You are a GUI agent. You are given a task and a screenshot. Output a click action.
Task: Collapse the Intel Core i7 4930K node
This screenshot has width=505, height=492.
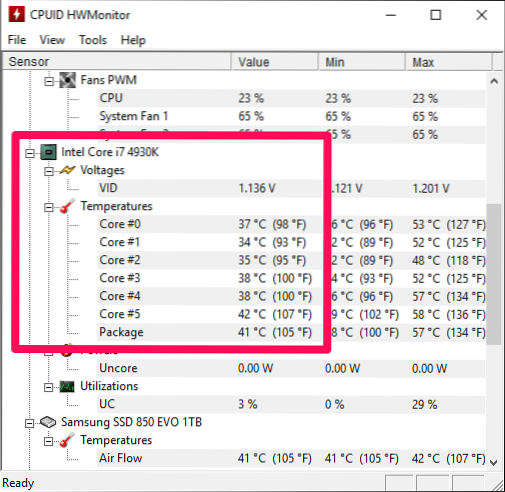(30, 153)
